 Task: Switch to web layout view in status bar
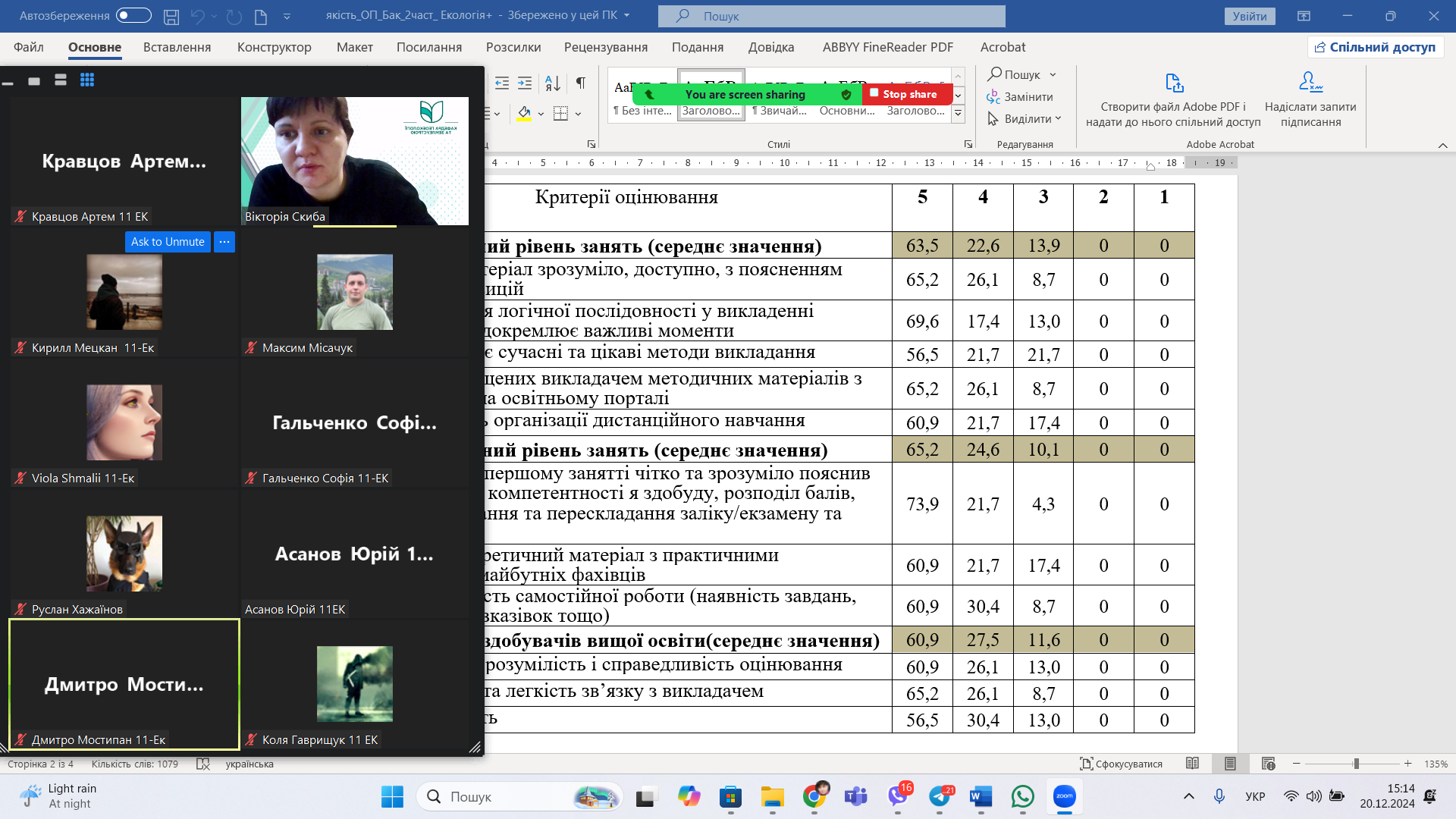(1268, 764)
